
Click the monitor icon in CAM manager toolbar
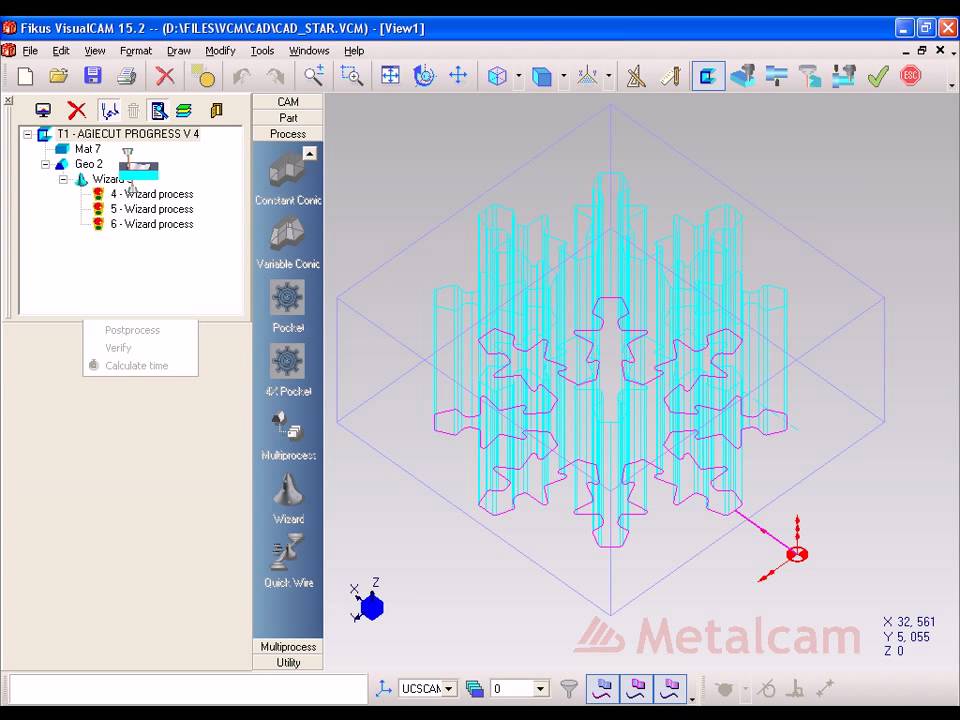pos(43,110)
